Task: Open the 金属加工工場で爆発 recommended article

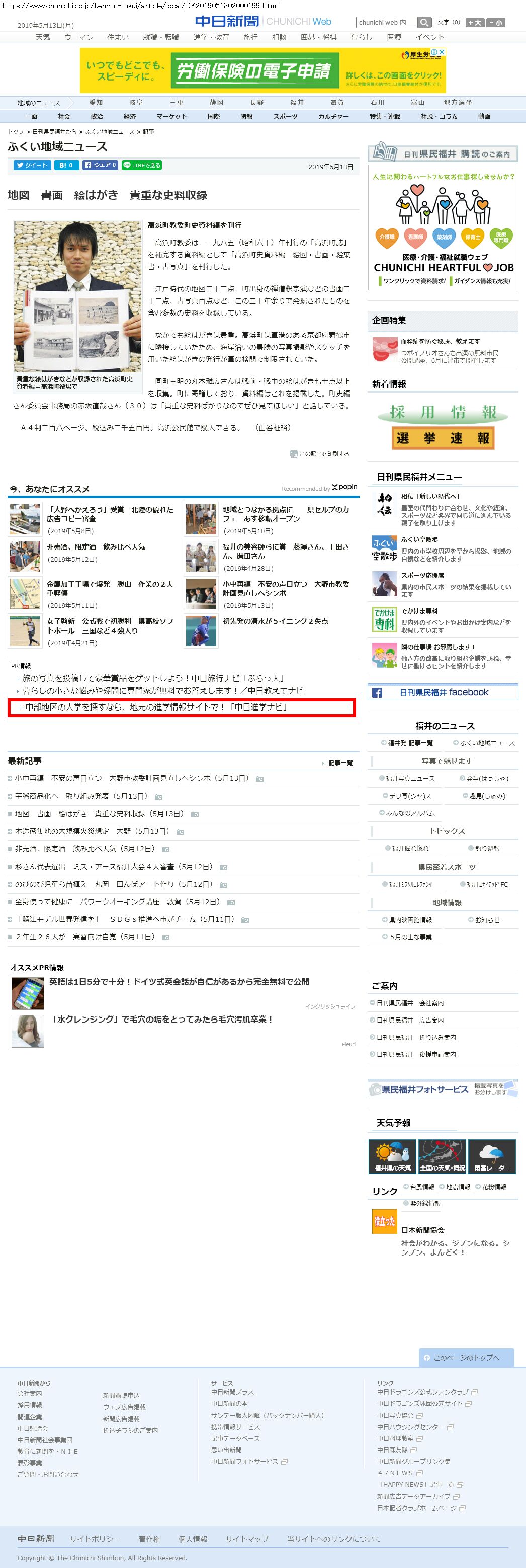Action: click(110, 588)
